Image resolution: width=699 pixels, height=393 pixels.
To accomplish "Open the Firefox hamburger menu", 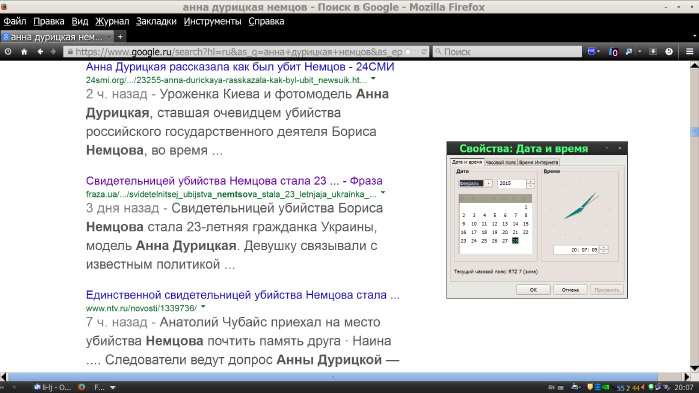I will [689, 52].
